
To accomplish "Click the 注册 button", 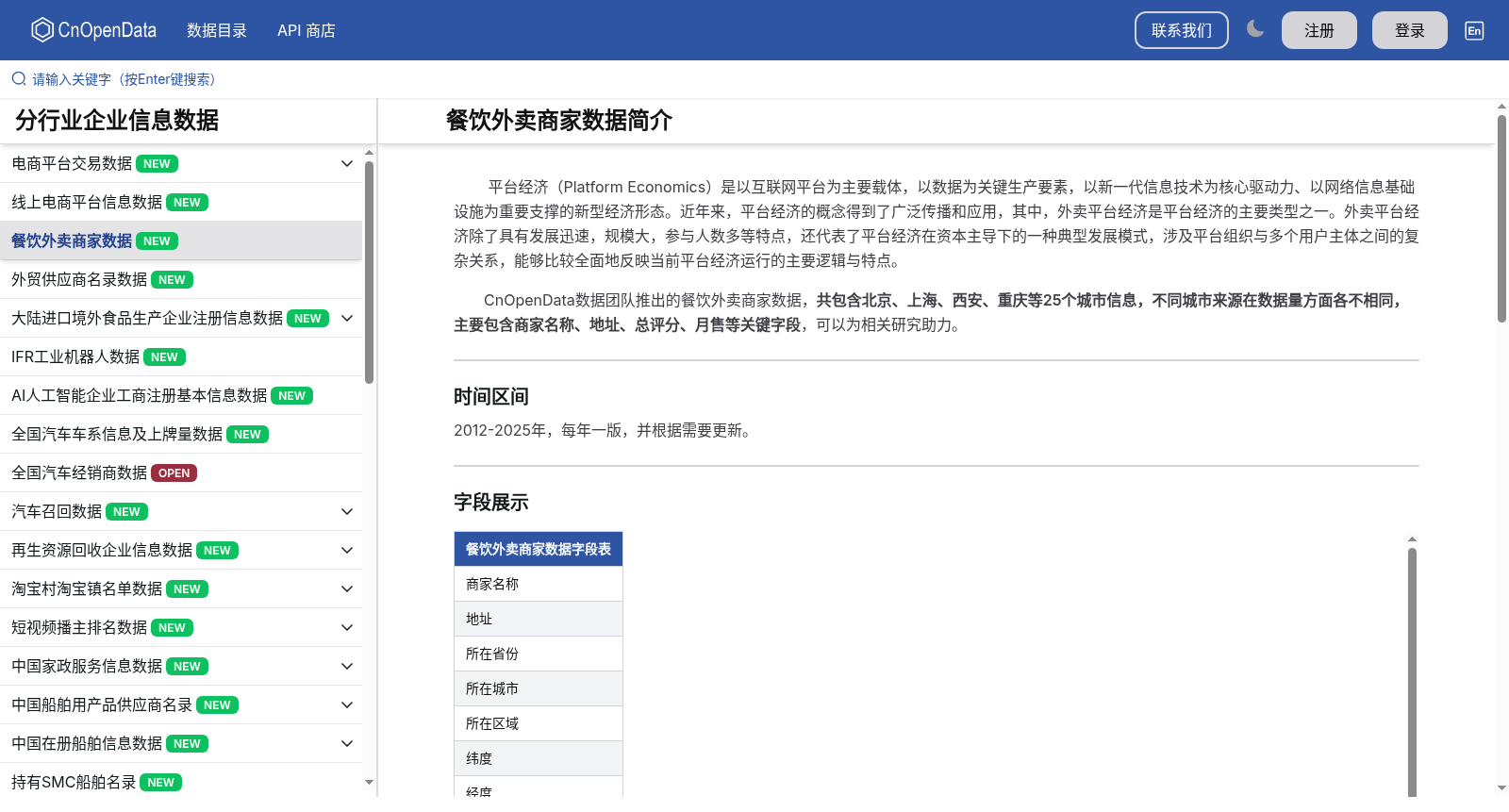I will [x=1318, y=30].
